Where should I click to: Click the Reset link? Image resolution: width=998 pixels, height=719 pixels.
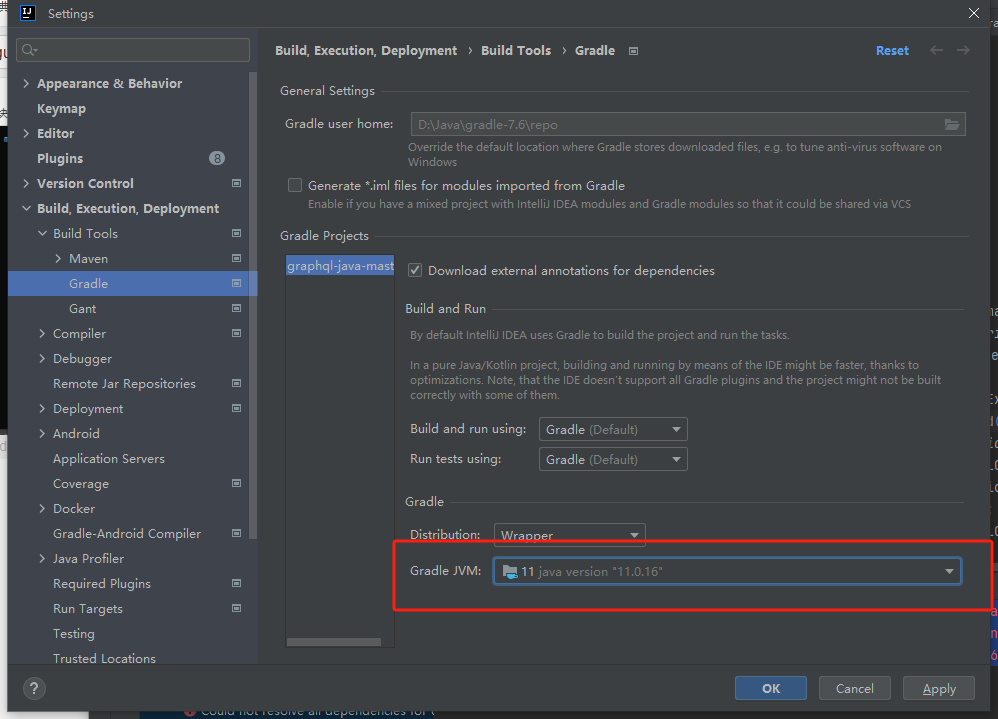pos(891,50)
